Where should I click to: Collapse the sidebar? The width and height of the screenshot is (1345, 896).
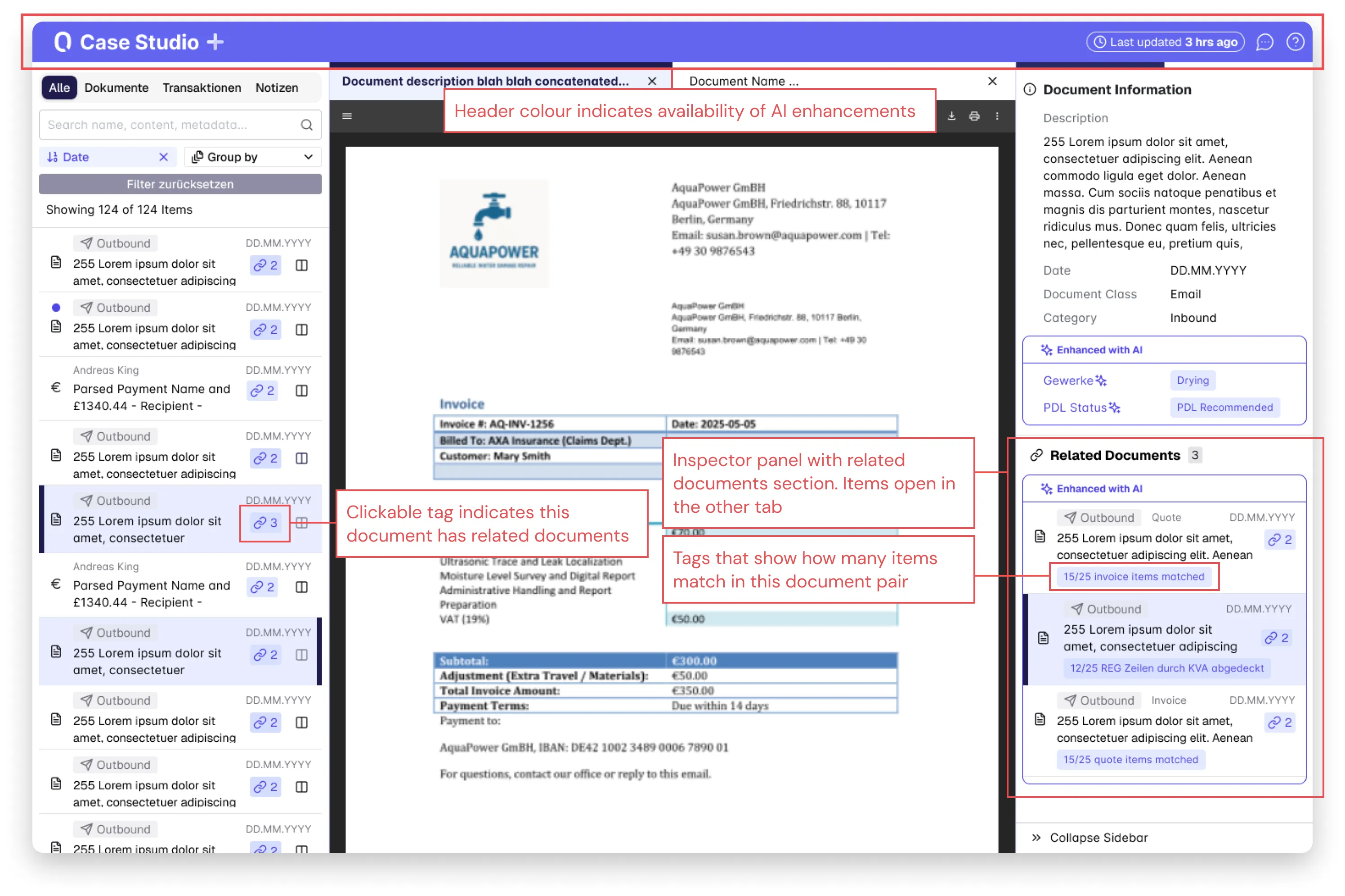tap(1090, 837)
